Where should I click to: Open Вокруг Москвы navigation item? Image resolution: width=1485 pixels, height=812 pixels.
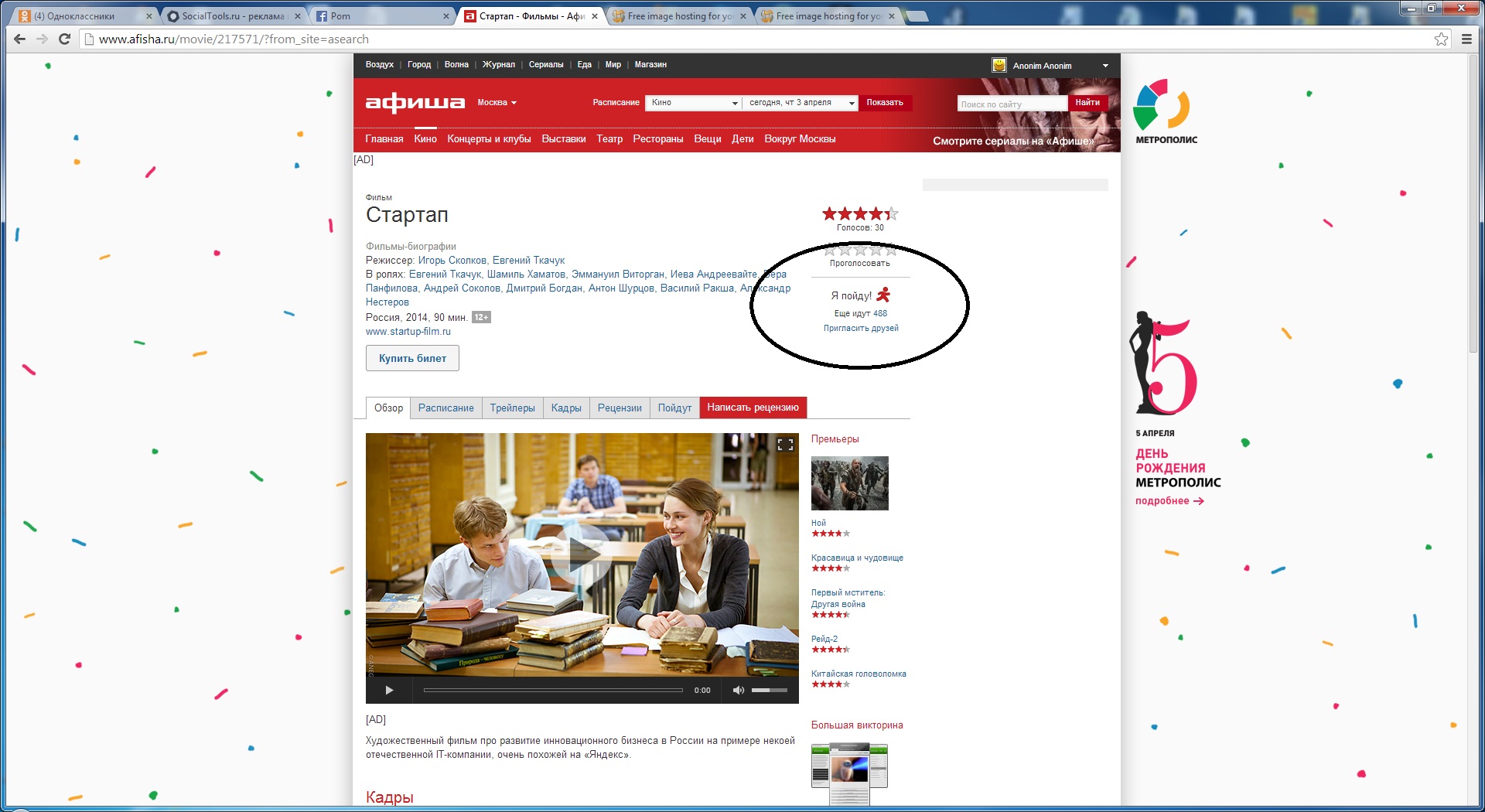pos(800,139)
